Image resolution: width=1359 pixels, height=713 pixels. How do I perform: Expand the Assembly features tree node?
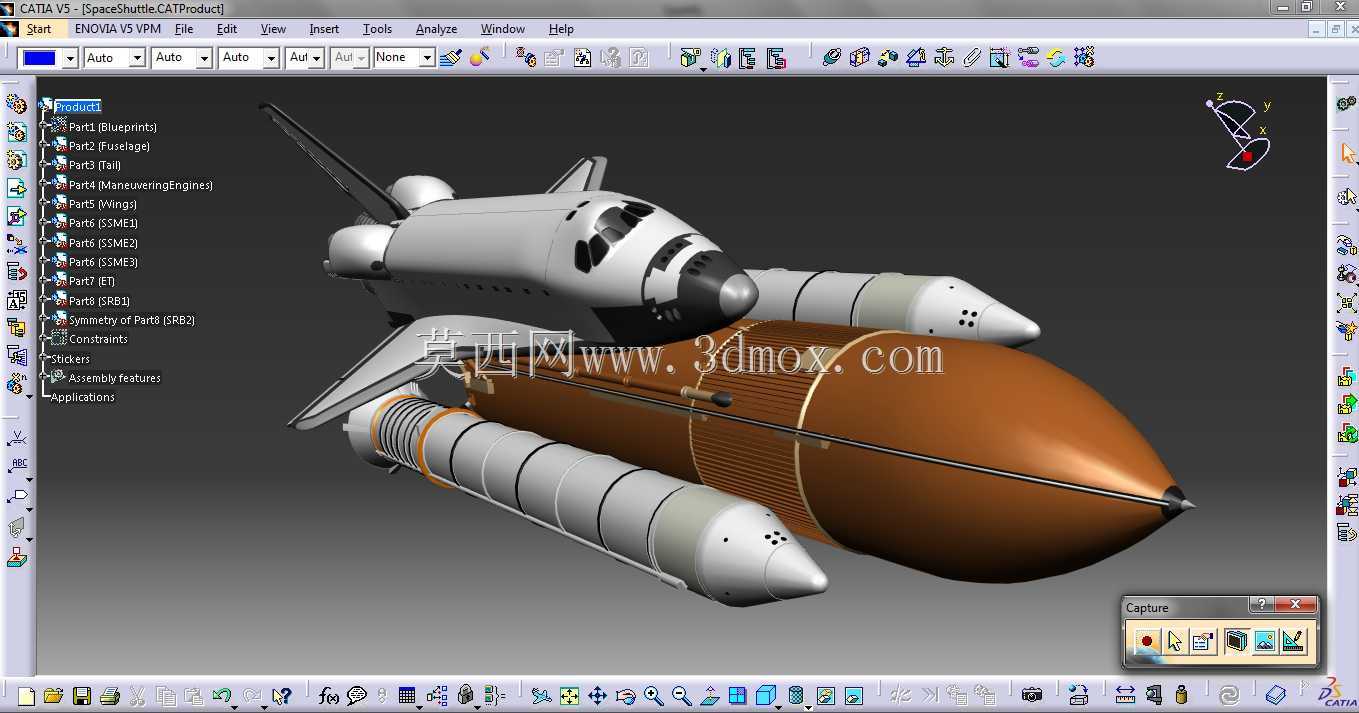(x=45, y=378)
